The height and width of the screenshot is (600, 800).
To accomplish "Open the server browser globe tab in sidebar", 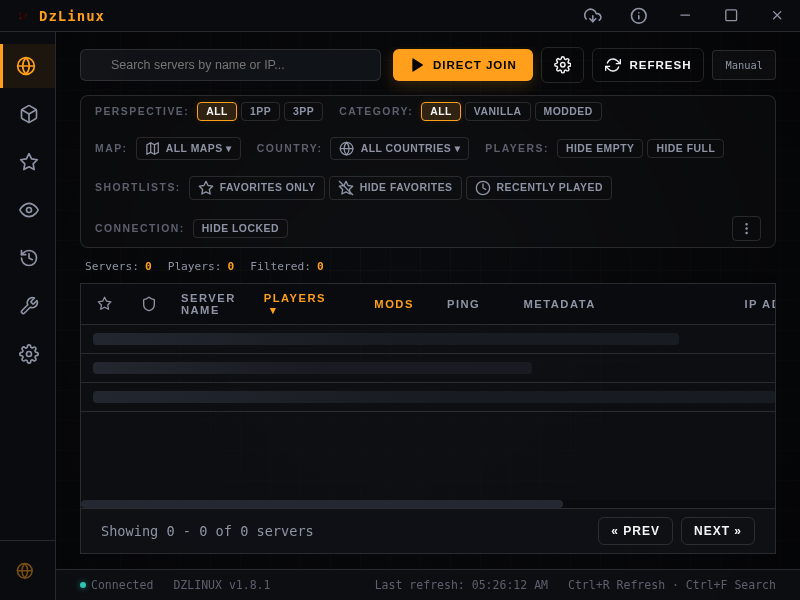I will pos(27,66).
